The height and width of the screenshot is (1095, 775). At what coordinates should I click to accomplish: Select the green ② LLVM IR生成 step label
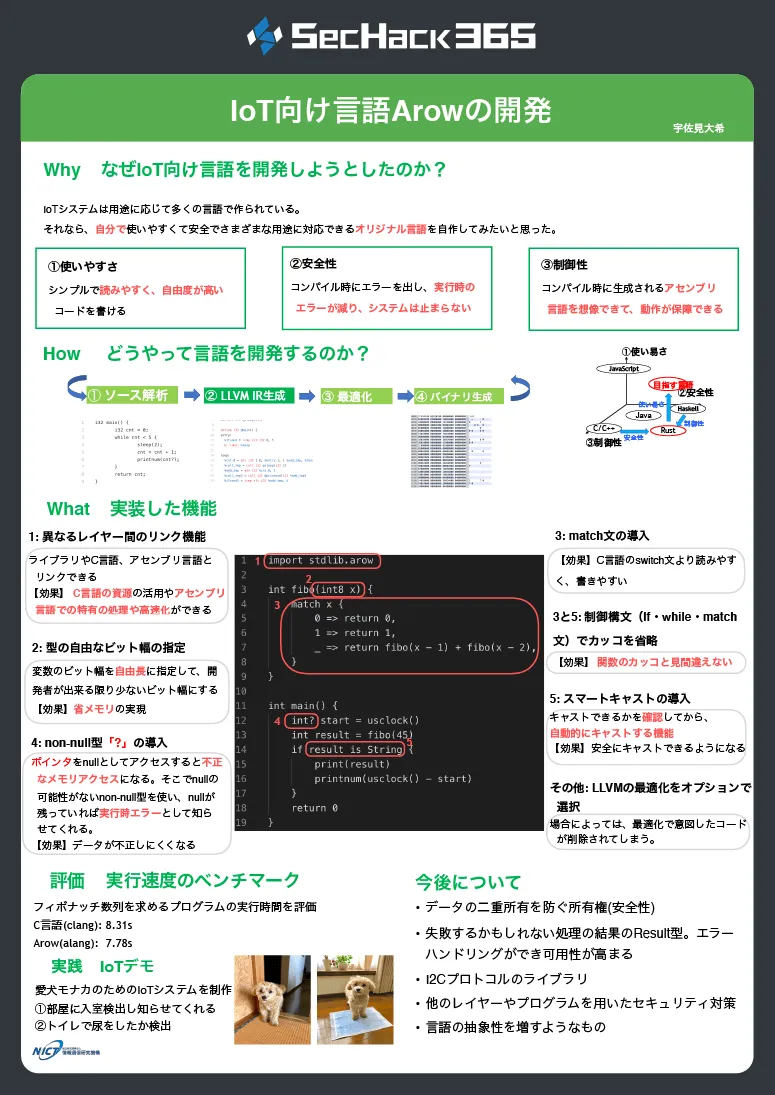pyautogui.click(x=249, y=395)
